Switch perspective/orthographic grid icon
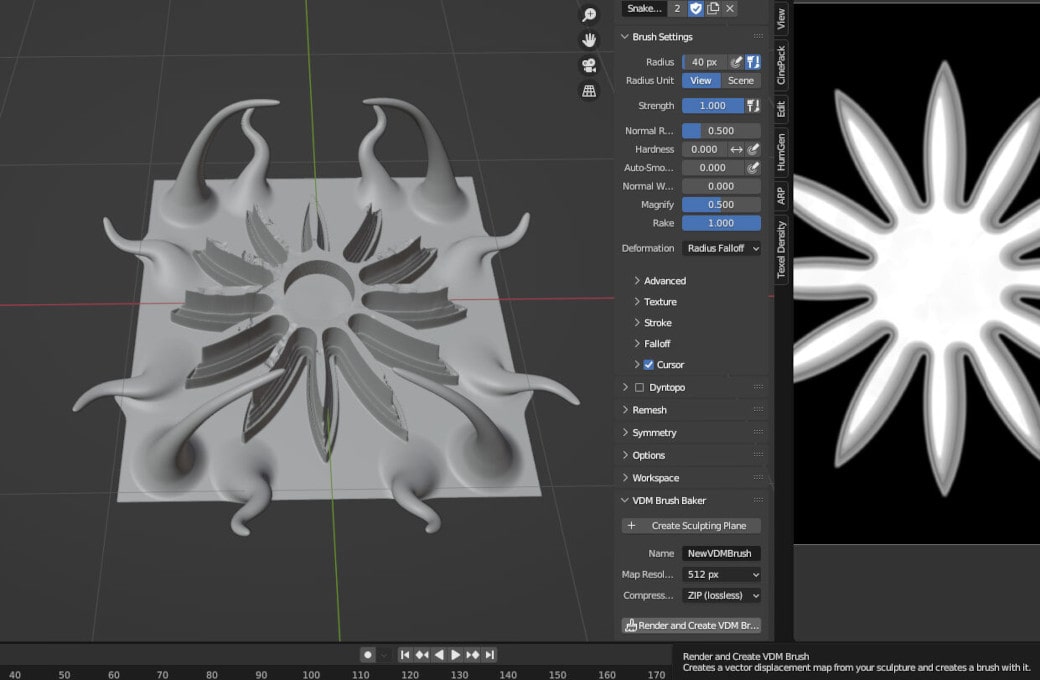 coord(589,91)
